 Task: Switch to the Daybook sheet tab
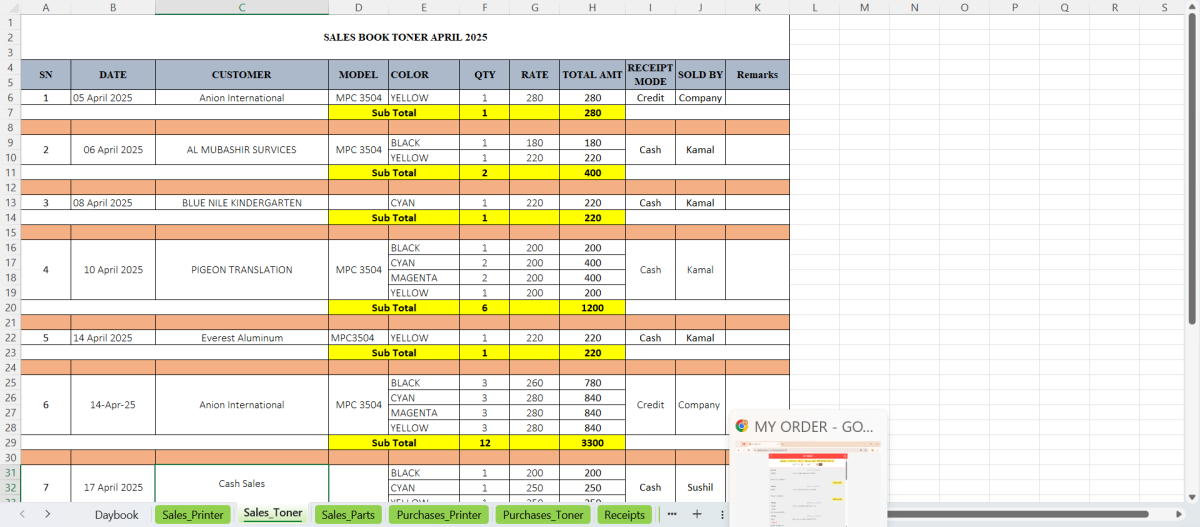click(117, 515)
